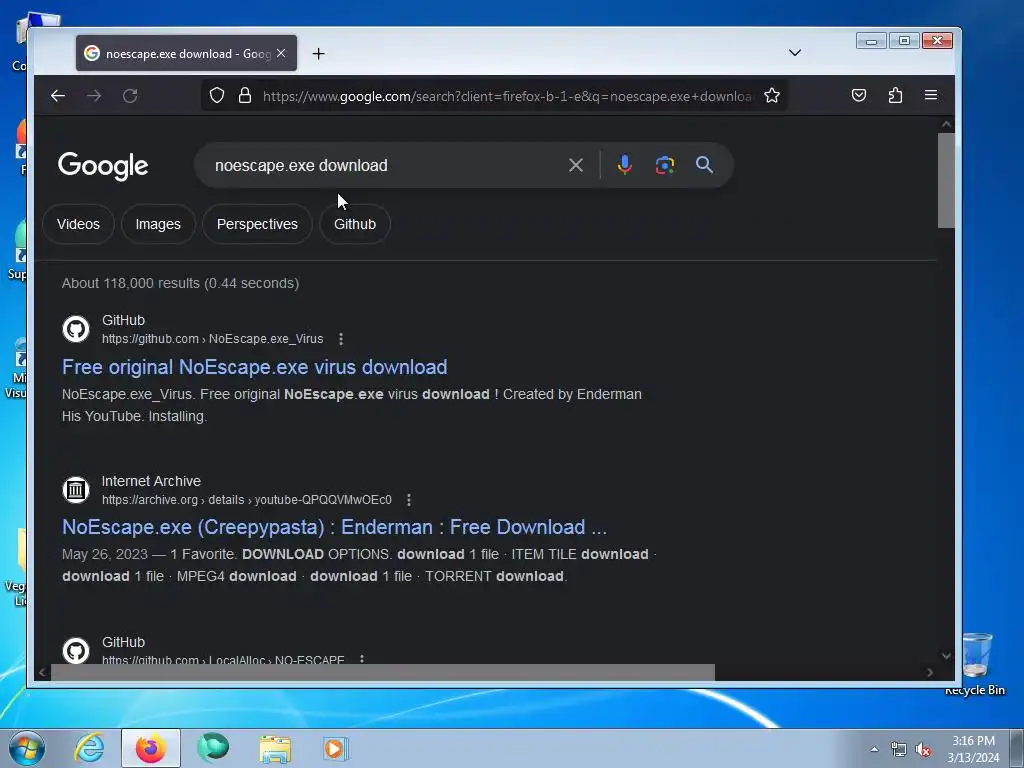Click the Firefox taskbar icon
The image size is (1024, 768).
(x=151, y=748)
